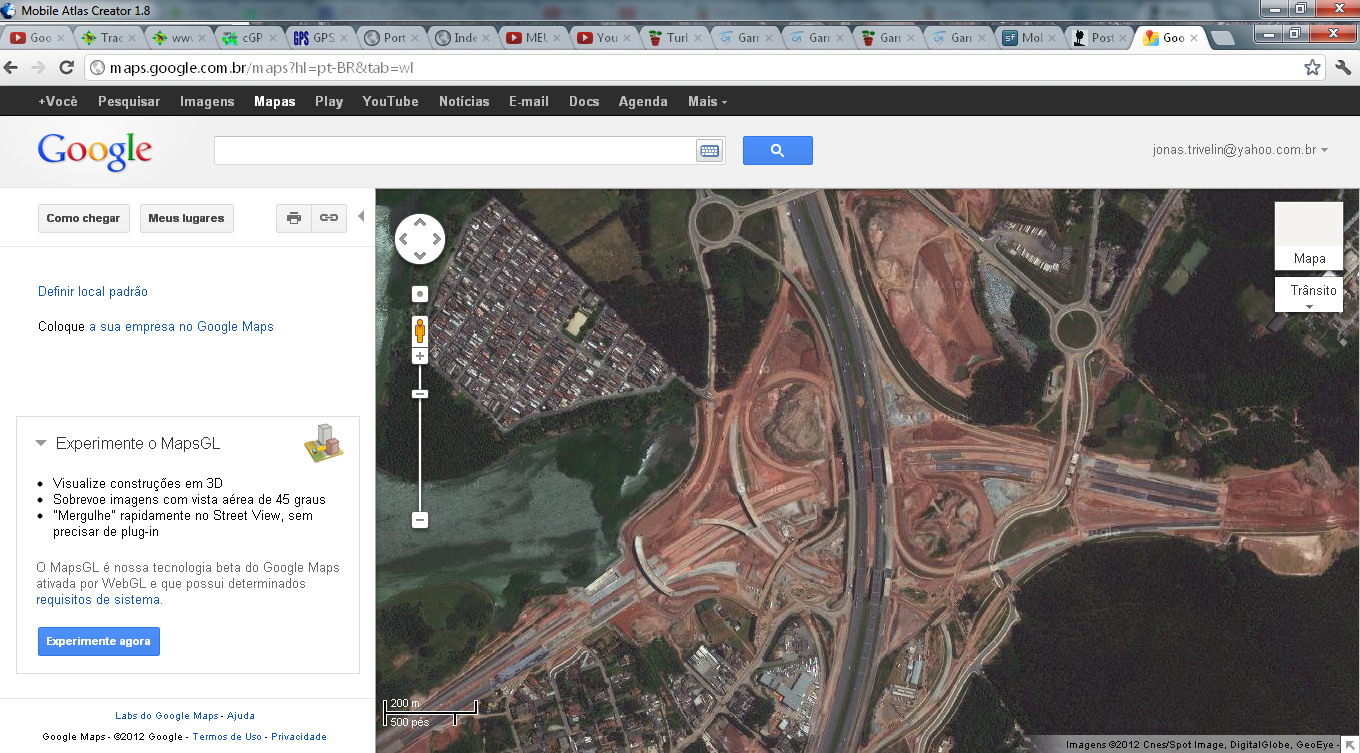
Task: Switch to the Mapa view thumbnail
Action: pos(1308,236)
